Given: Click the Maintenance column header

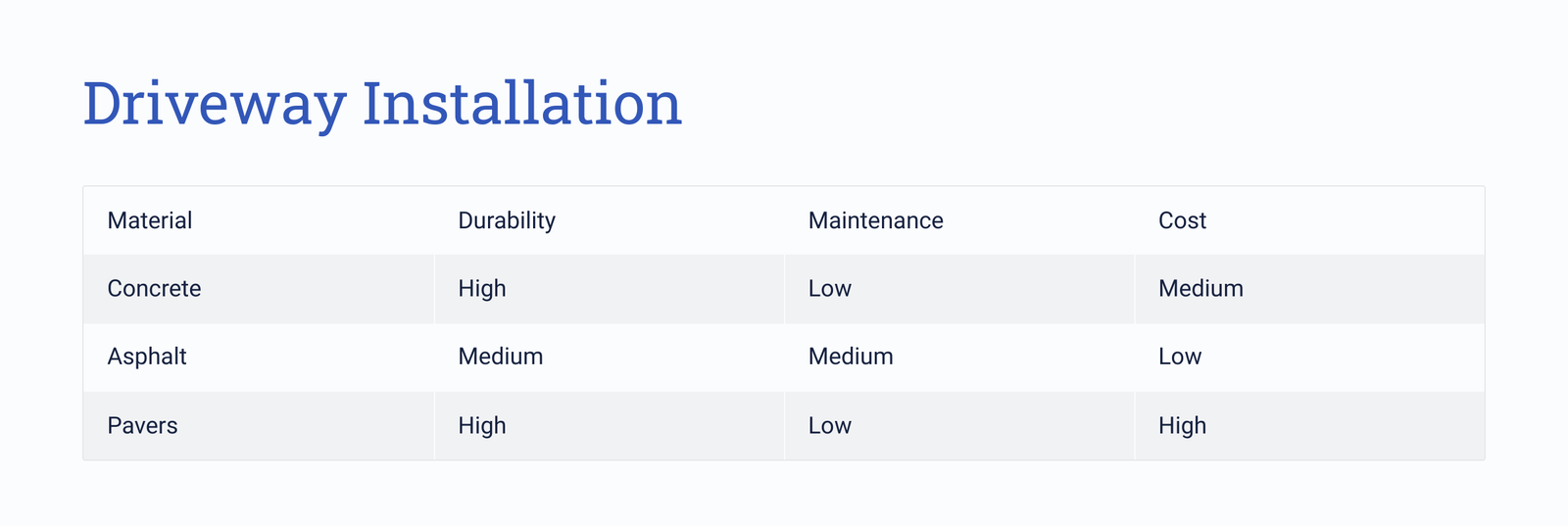Looking at the screenshot, I should pyautogui.click(x=959, y=220).
